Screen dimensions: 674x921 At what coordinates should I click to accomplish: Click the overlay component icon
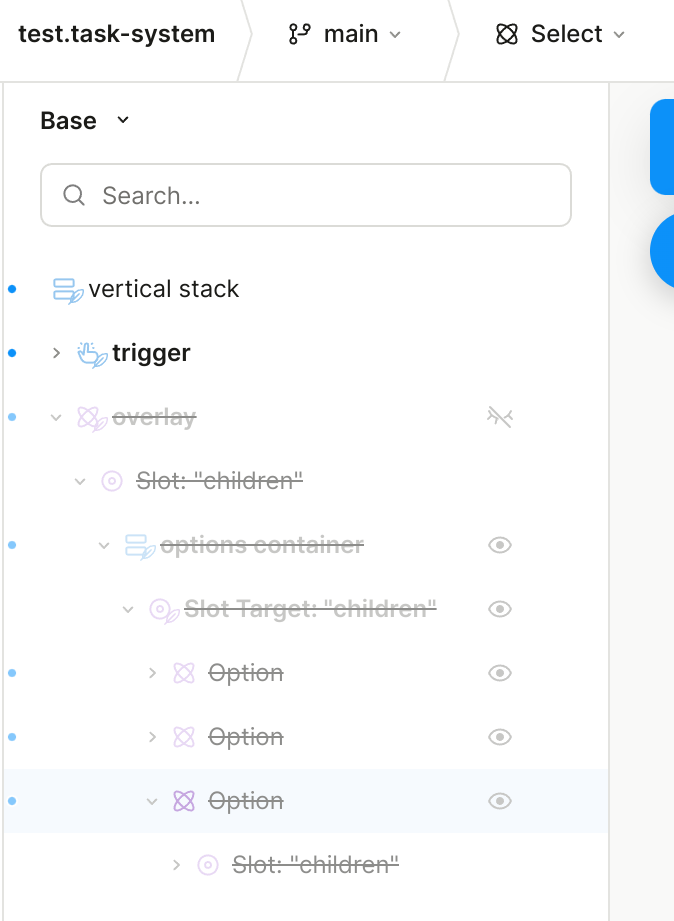tap(92, 418)
